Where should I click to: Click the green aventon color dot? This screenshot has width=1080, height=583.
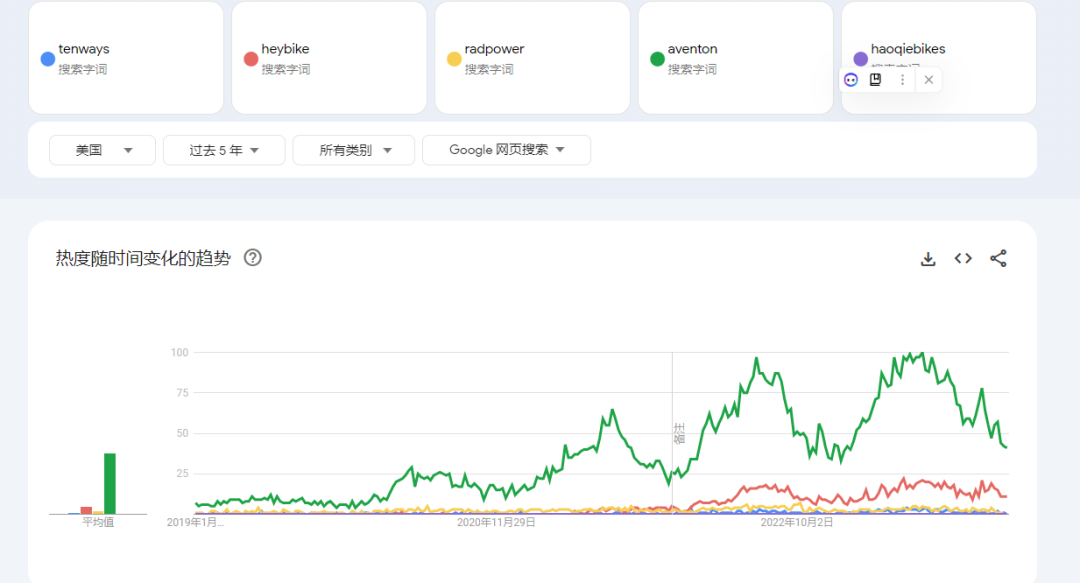coord(657,59)
